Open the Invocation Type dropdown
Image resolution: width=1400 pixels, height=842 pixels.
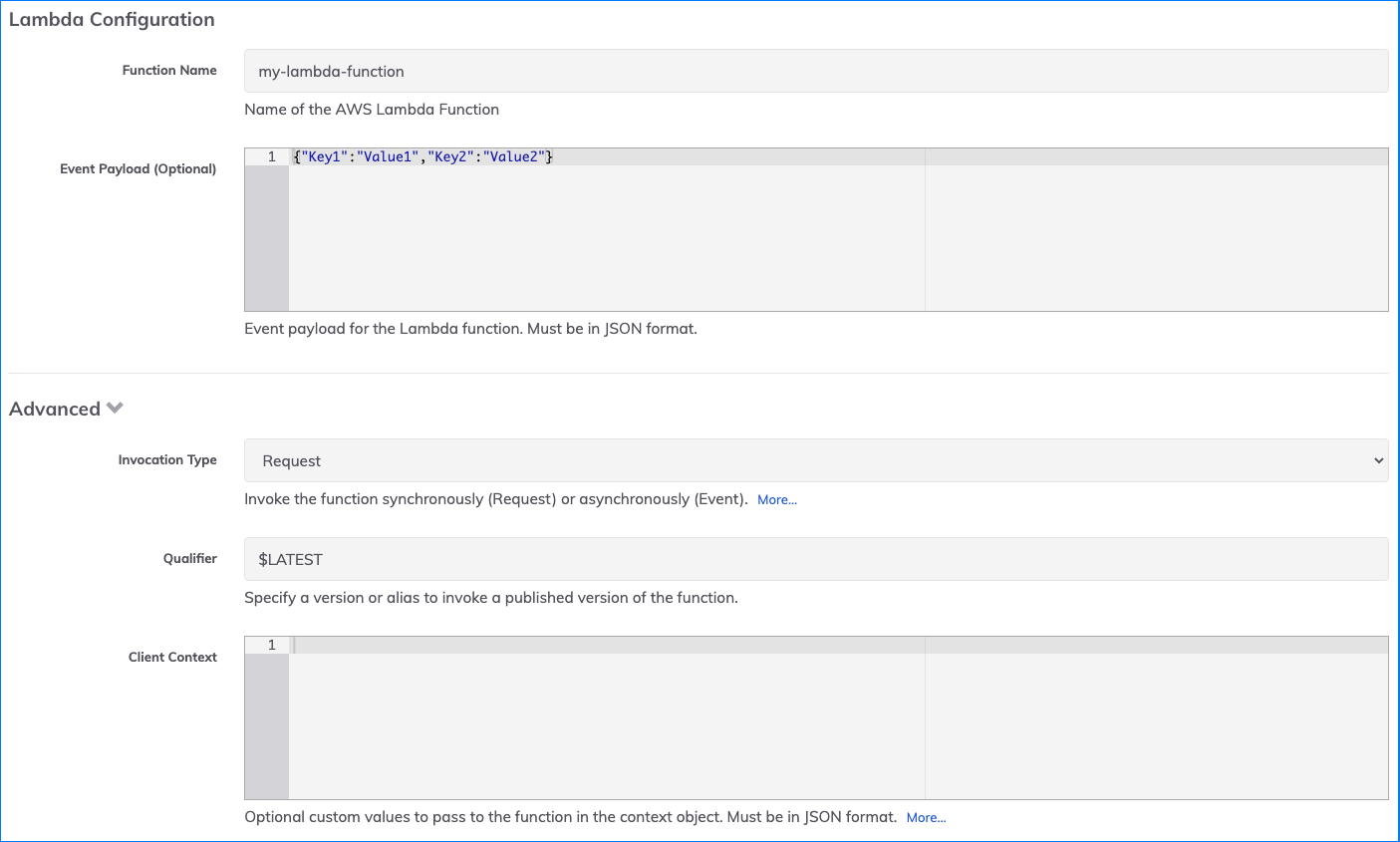816,460
